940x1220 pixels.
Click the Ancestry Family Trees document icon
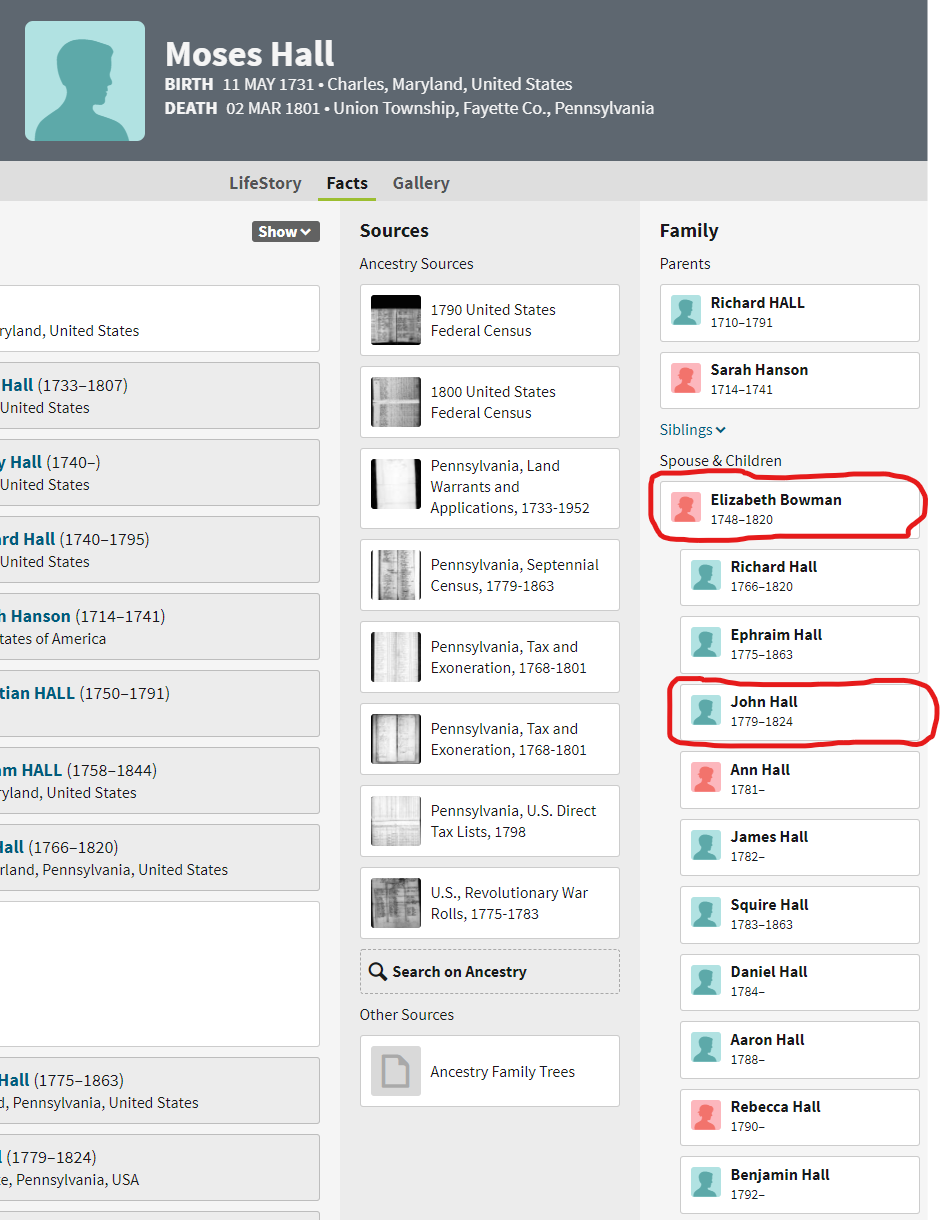click(396, 1071)
